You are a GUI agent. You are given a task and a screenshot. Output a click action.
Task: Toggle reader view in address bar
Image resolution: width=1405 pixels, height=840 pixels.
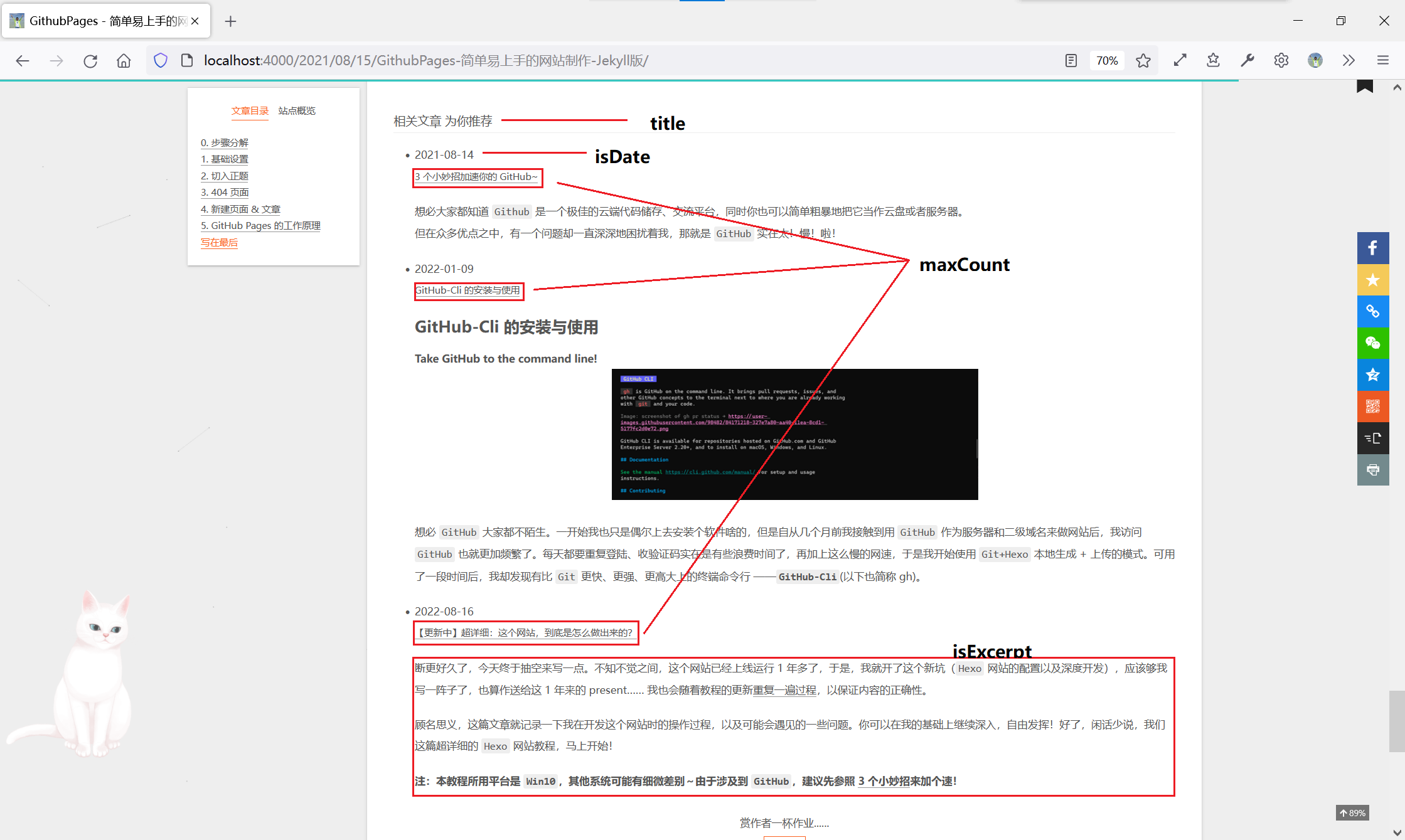click(1071, 60)
